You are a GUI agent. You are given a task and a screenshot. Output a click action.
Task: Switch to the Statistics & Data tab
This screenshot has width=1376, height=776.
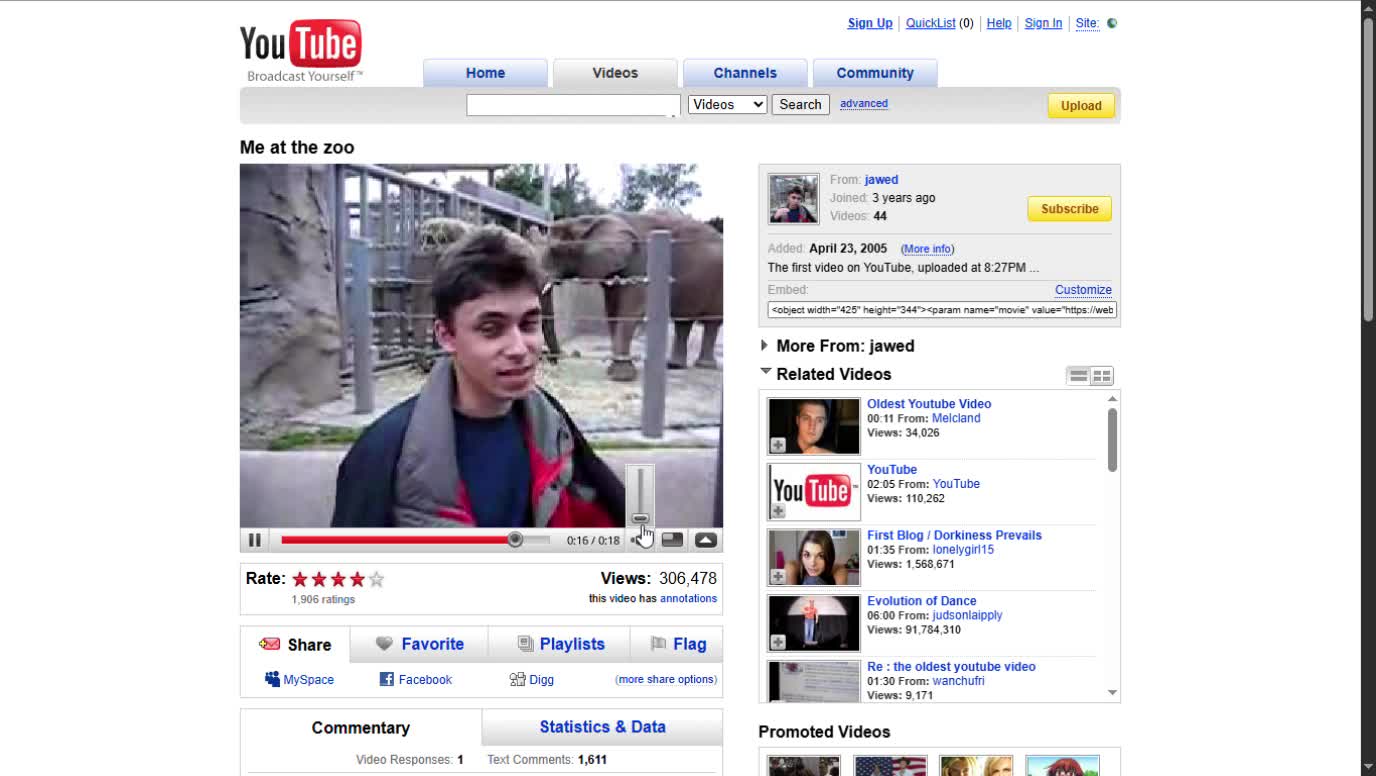(602, 727)
